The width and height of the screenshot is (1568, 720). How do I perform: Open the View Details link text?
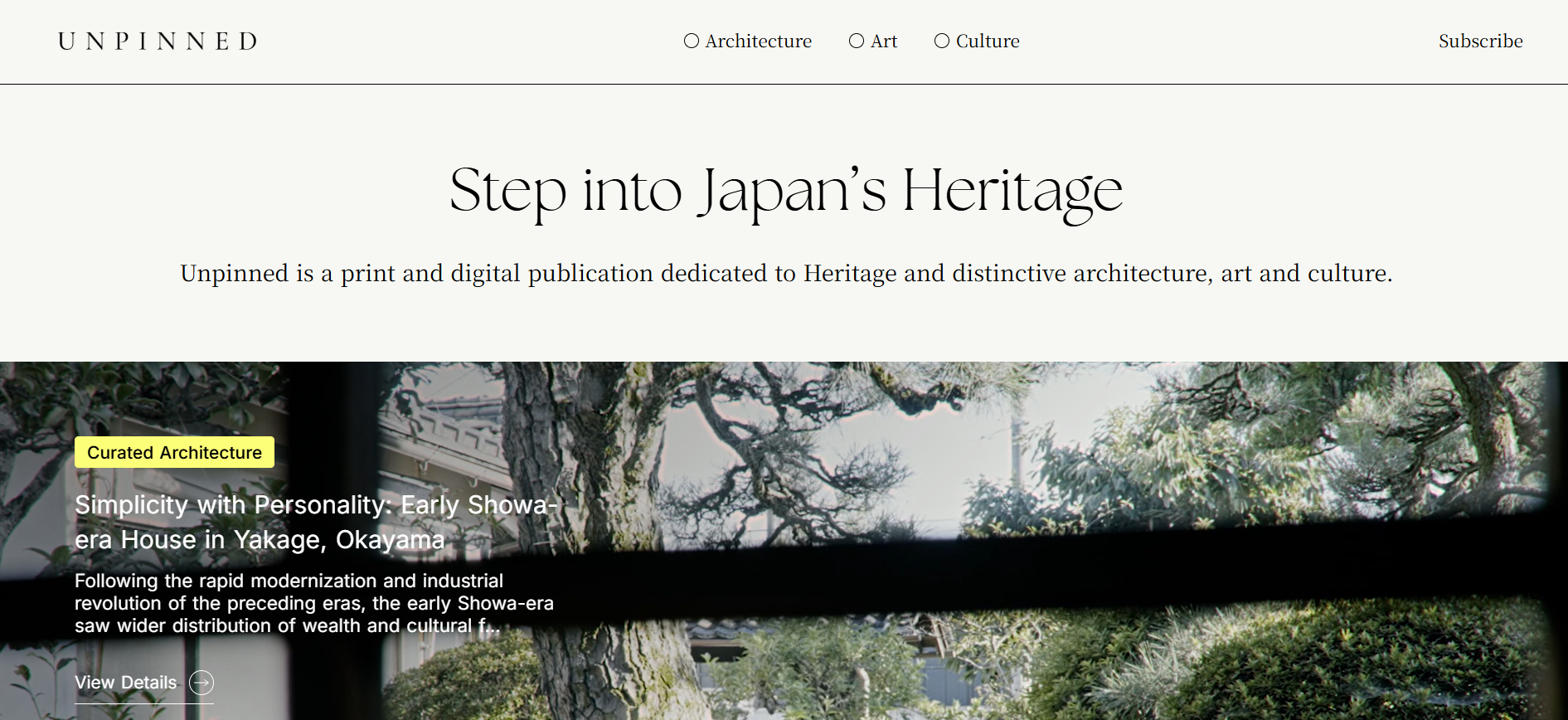126,683
